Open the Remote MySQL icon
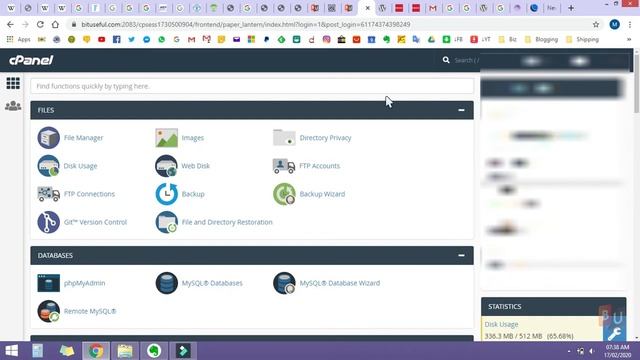Screen dimensions: 640x360 49,311
